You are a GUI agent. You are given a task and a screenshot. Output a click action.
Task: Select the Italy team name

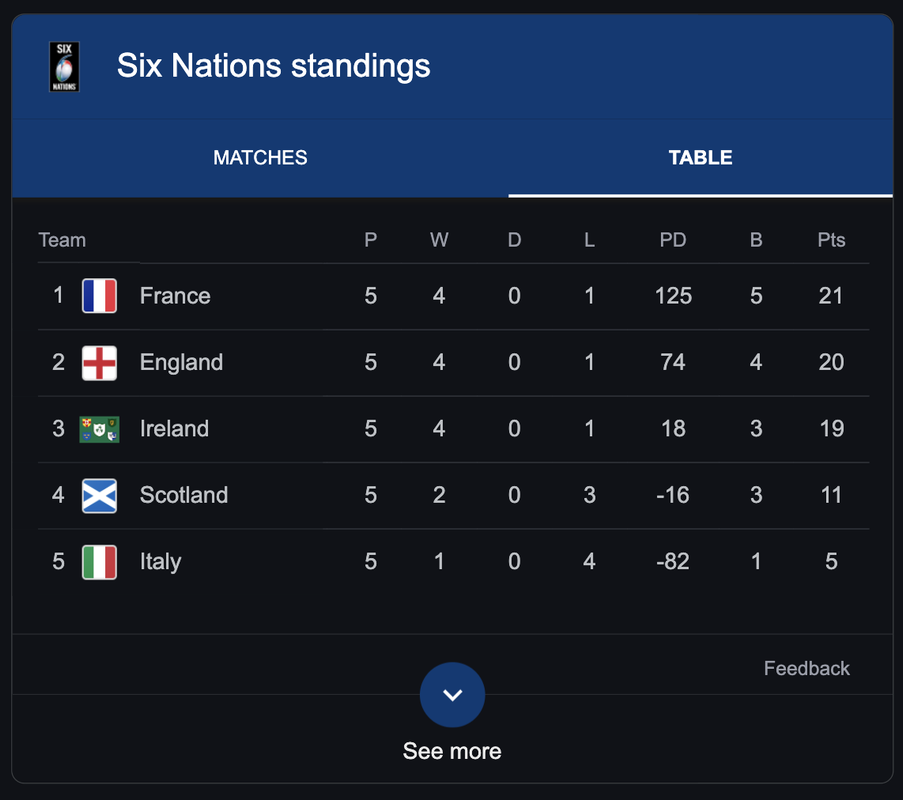(x=161, y=562)
